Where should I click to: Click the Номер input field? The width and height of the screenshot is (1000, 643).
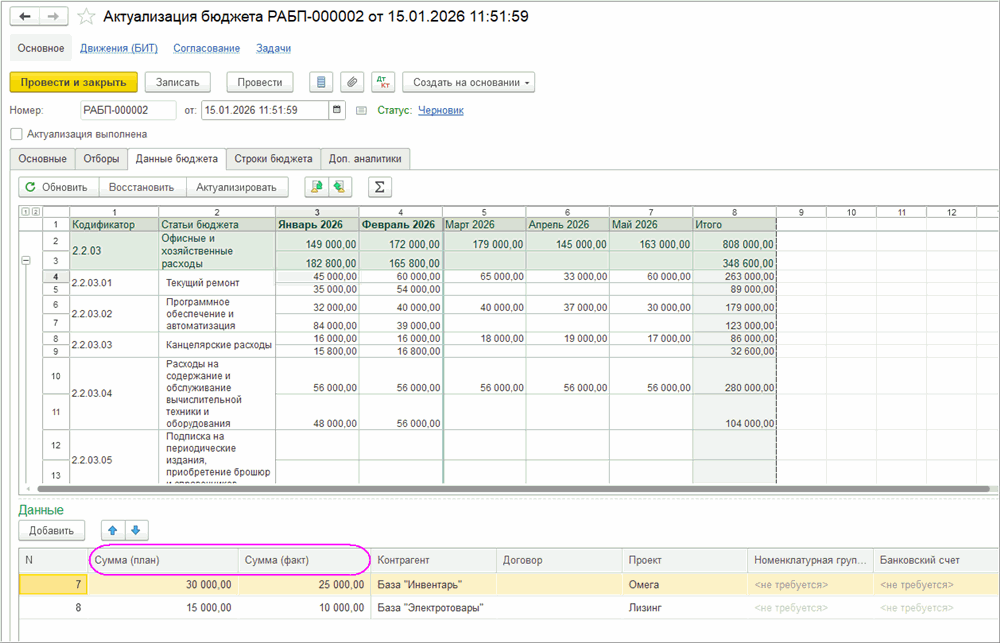128,110
